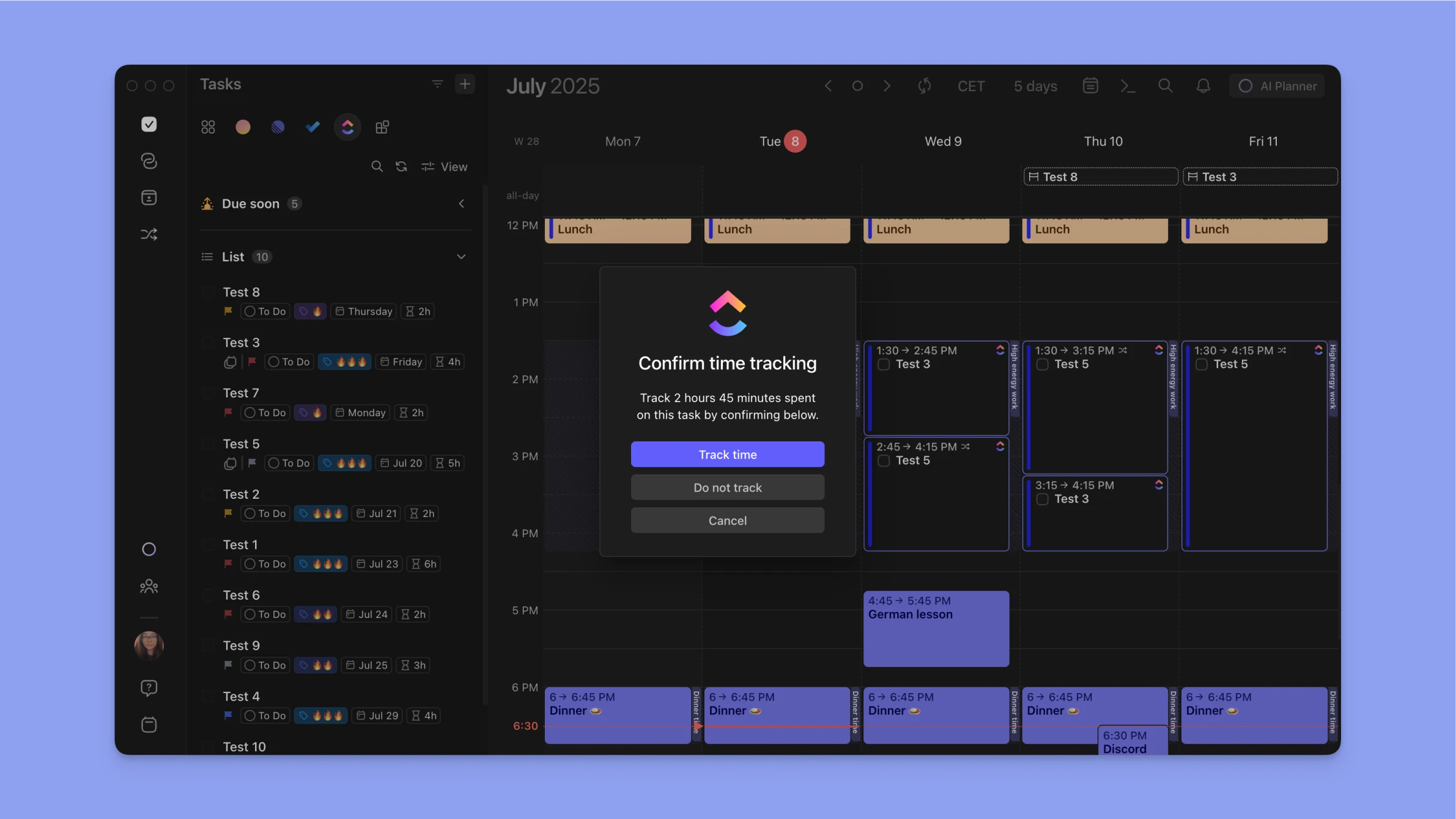The width and height of the screenshot is (1456, 819).
Task: Open the tasks checkbox sidebar icon
Action: 149,124
